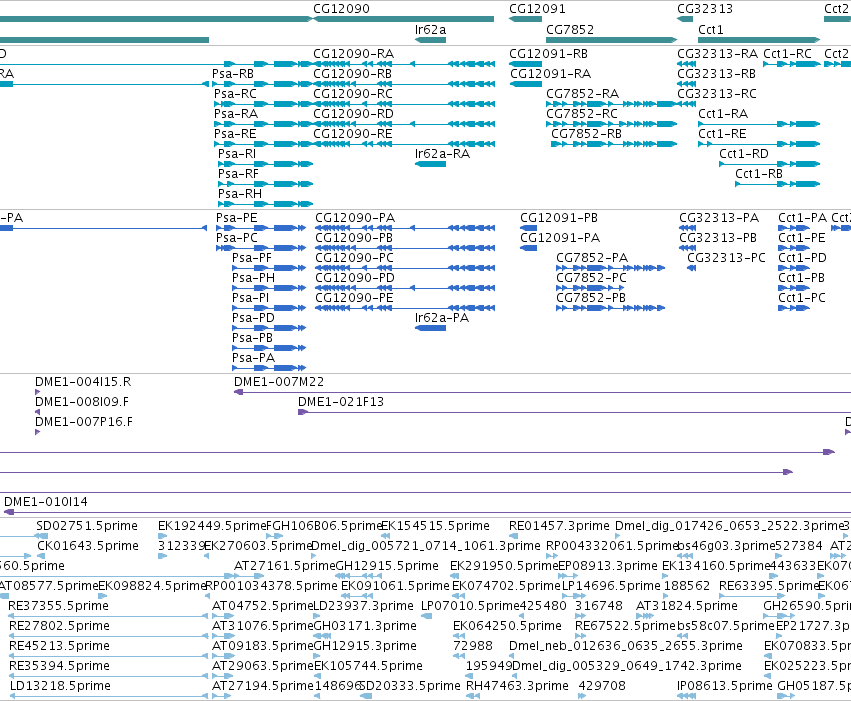Select EST CK01643.5prime
This screenshot has width=851, height=701.
[x=88, y=546]
